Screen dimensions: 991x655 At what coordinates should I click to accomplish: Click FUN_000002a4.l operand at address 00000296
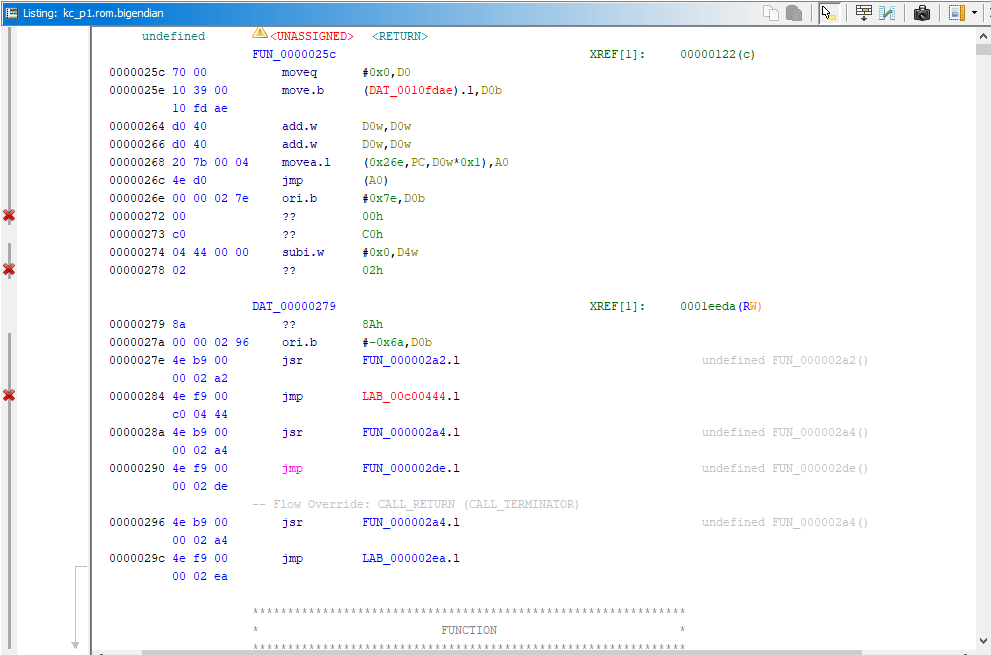click(411, 522)
